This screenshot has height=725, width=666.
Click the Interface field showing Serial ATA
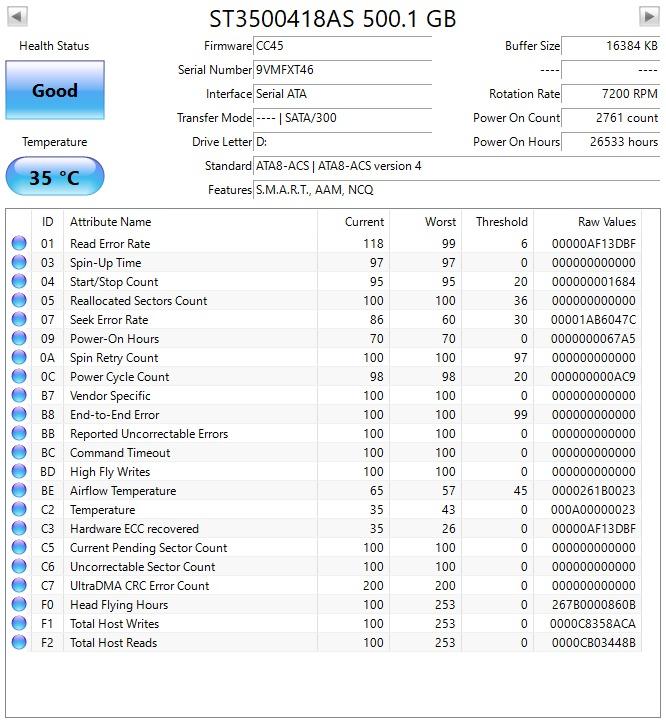pos(342,94)
